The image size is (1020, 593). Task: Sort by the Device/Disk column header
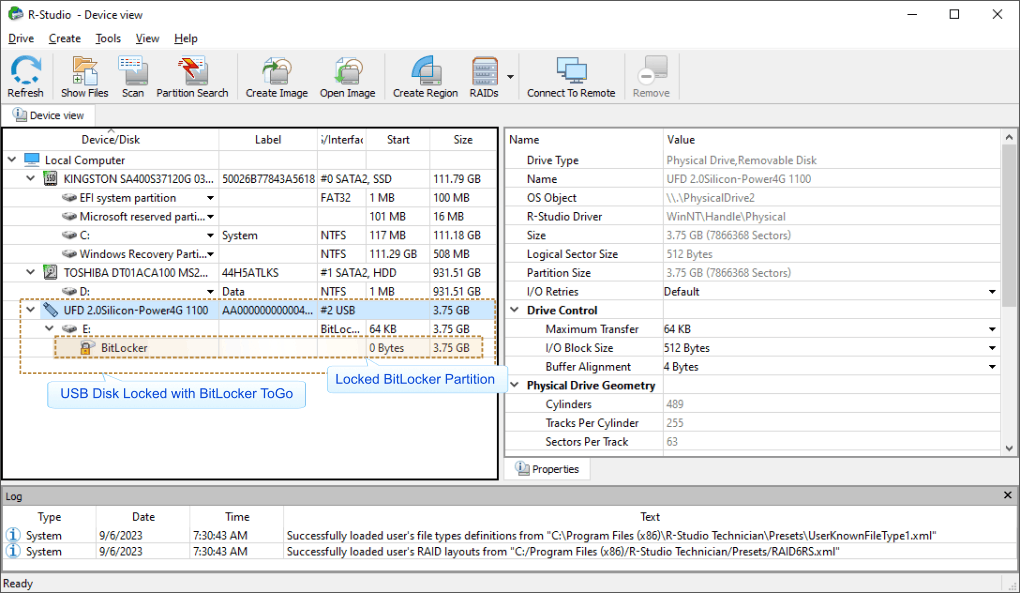[x=111, y=139]
